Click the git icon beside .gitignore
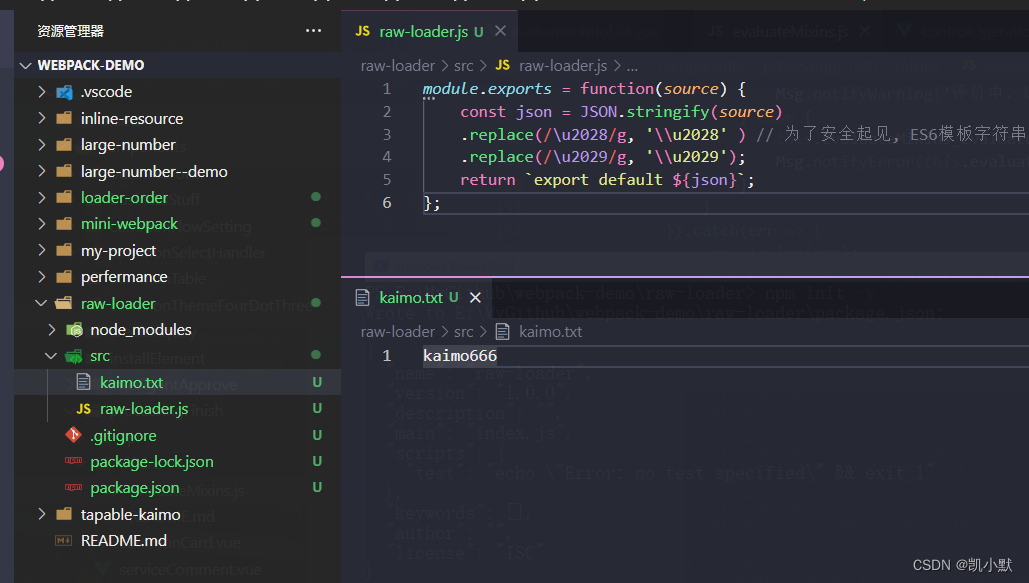1029x583 pixels. 73,435
